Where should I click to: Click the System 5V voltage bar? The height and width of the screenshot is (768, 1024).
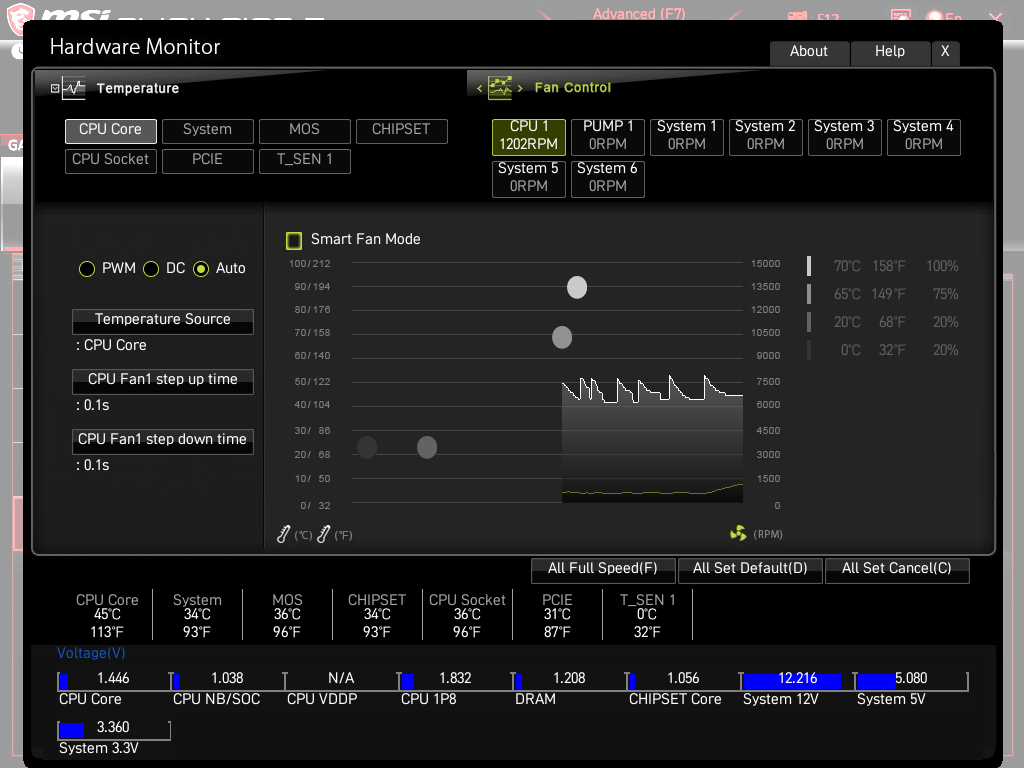pos(912,680)
